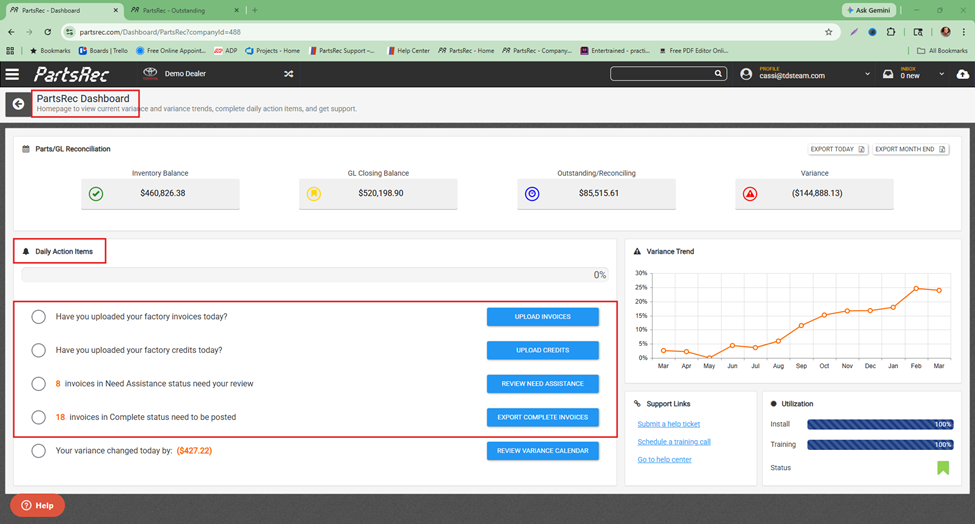Open Chrome extensions puzzle icon
Viewport: 975px width, 524px height.
891,32
